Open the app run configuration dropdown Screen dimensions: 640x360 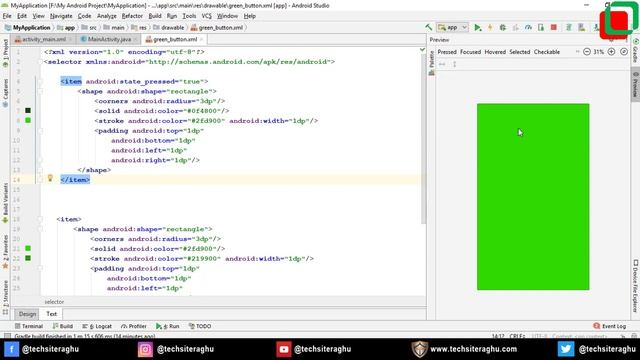(x=452, y=27)
